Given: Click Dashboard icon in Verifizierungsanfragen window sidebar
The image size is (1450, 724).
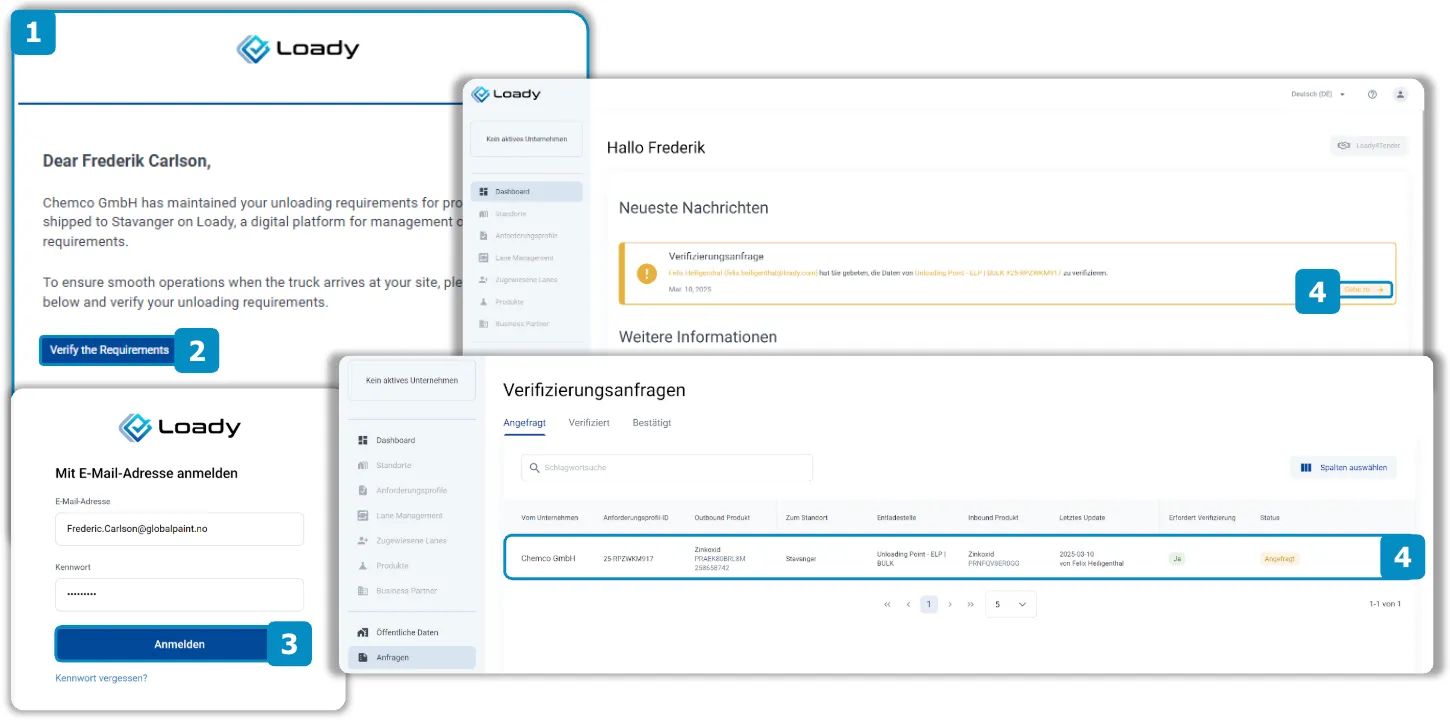Looking at the screenshot, I should click(363, 440).
